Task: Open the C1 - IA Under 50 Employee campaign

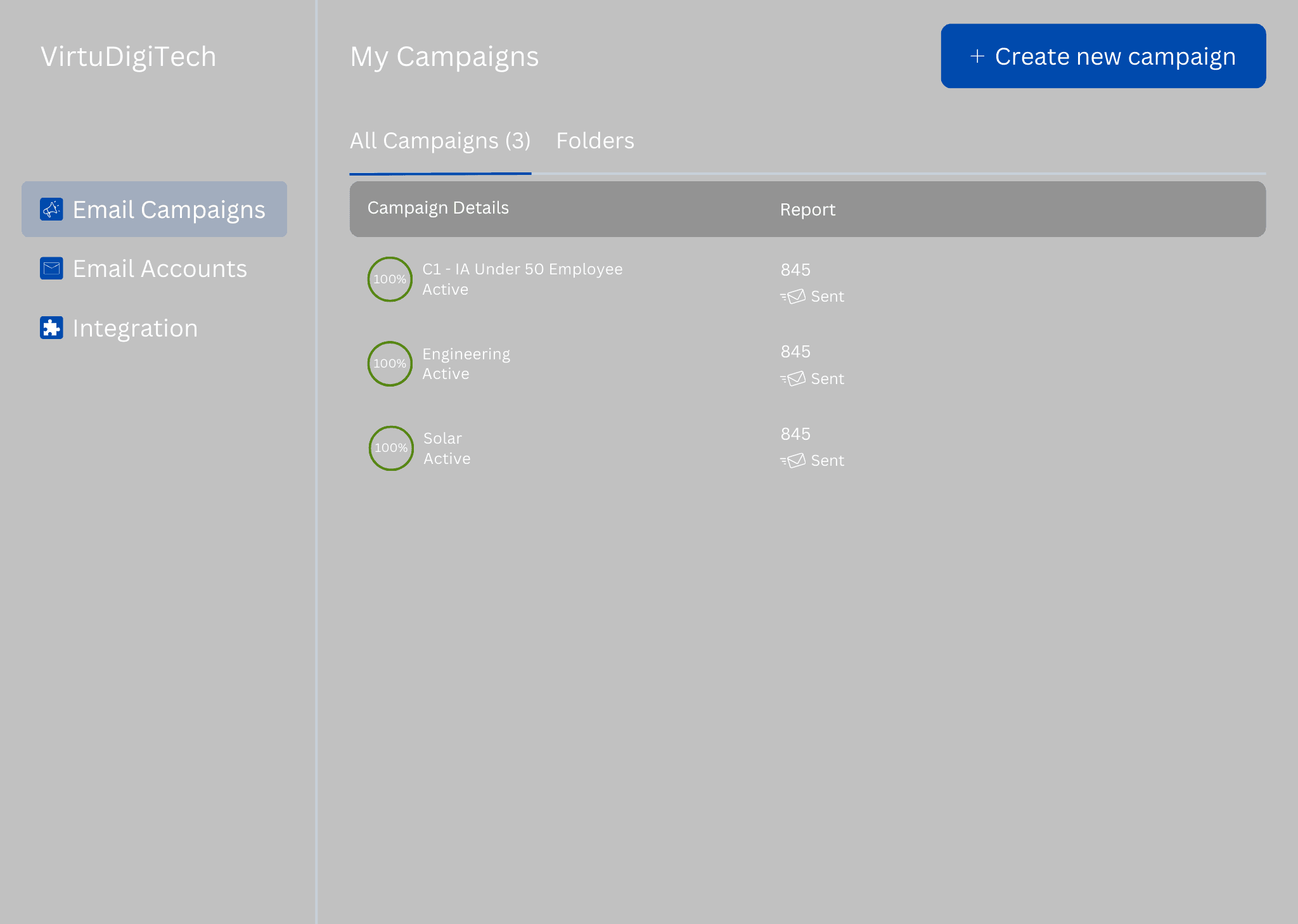Action: pyautogui.click(x=522, y=269)
